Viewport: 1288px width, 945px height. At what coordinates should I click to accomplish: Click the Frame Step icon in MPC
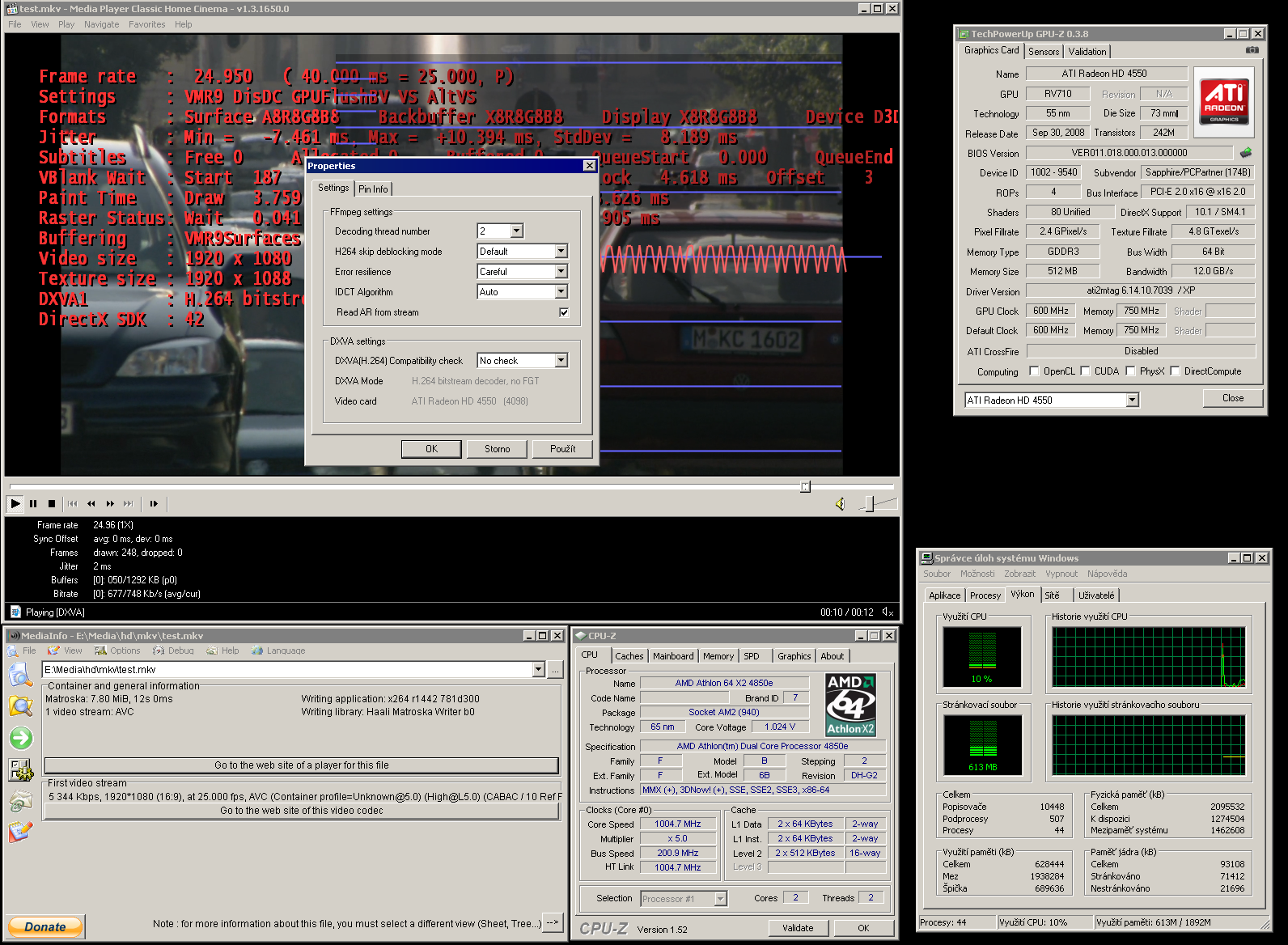[x=154, y=503]
